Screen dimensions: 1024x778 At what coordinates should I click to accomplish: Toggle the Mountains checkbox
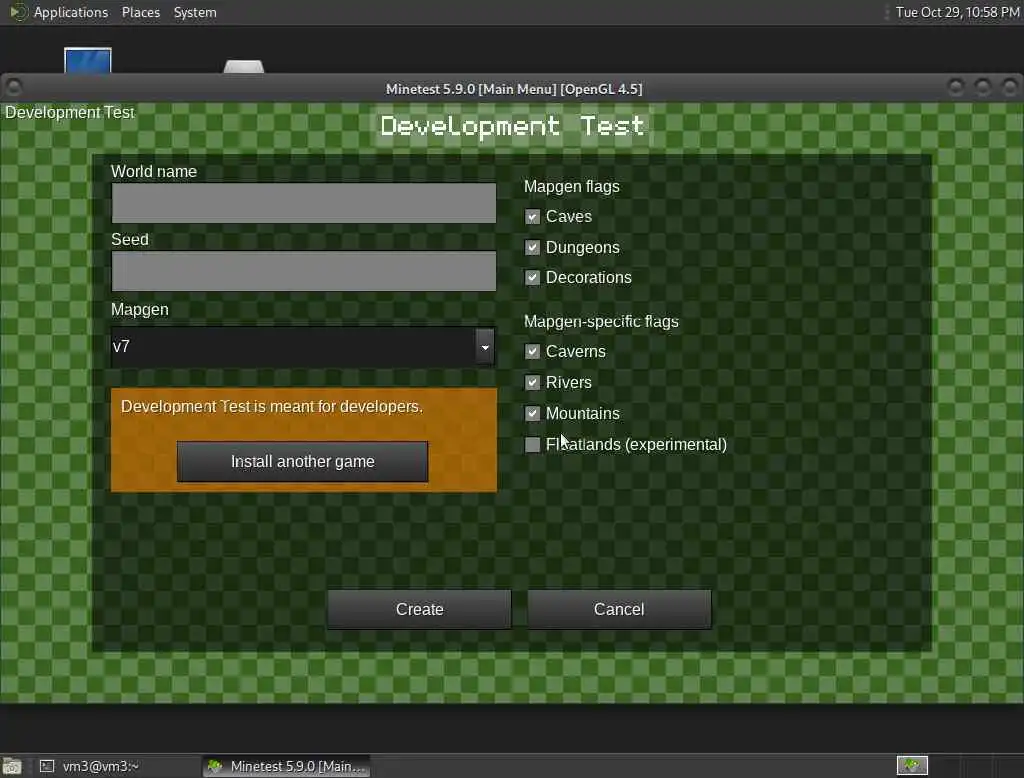tap(532, 413)
